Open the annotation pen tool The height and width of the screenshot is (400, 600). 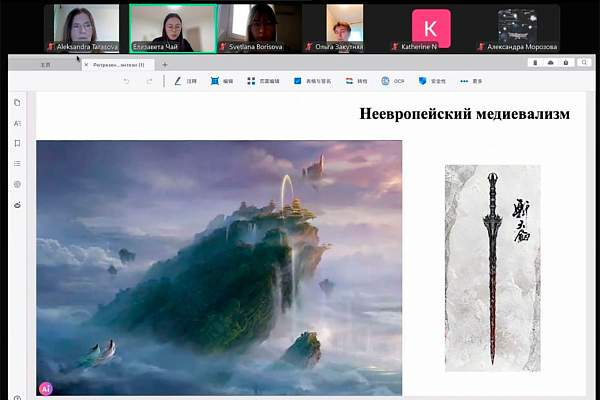[185, 81]
